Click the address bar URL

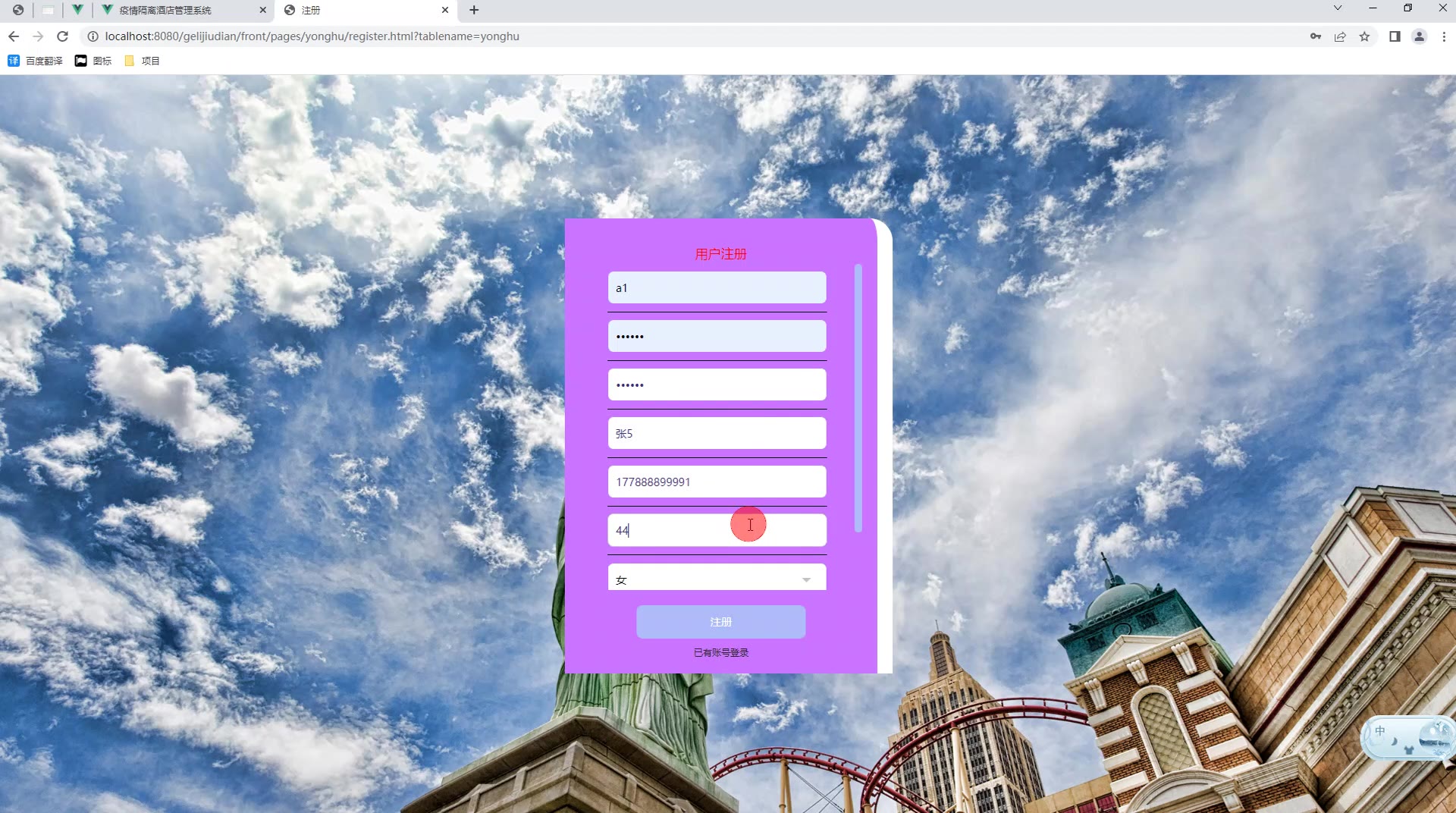pyautogui.click(x=312, y=36)
